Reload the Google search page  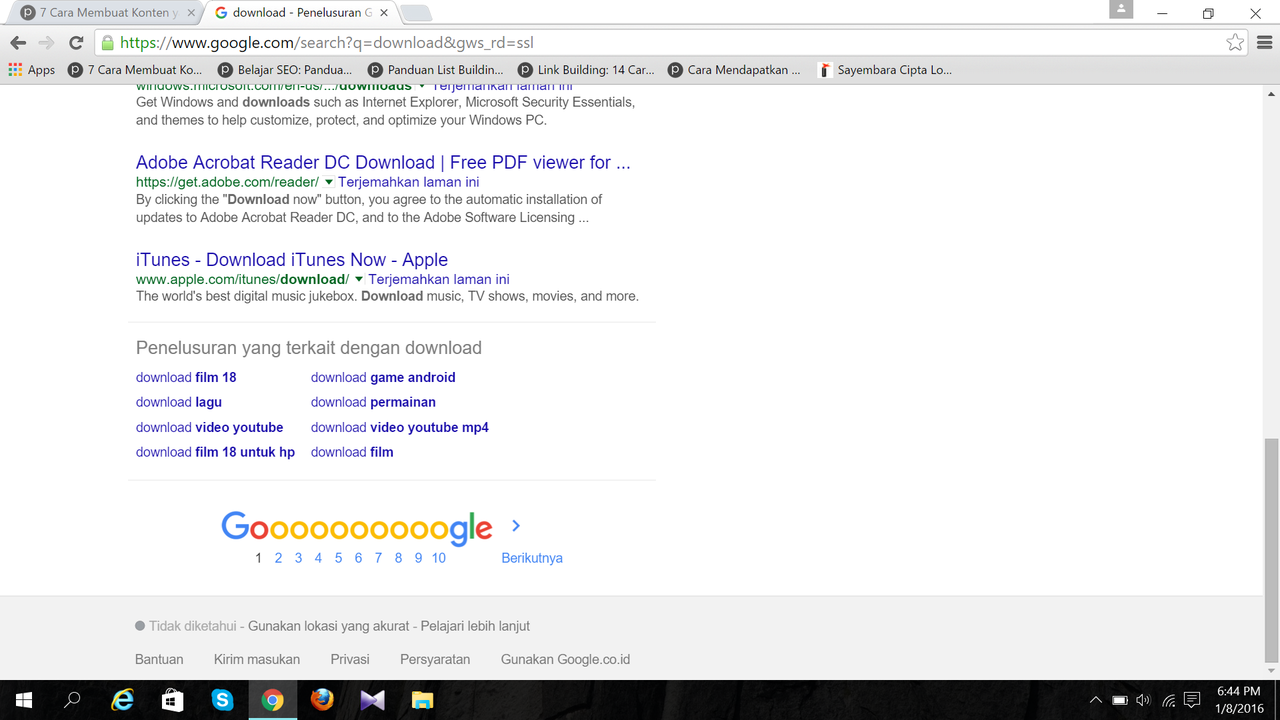coord(76,43)
